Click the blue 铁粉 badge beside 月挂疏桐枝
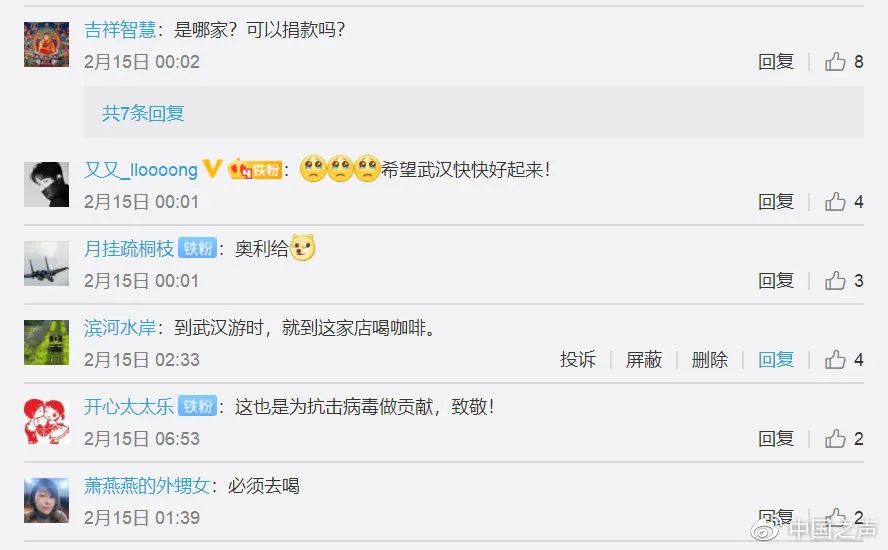888x550 pixels. click(198, 248)
